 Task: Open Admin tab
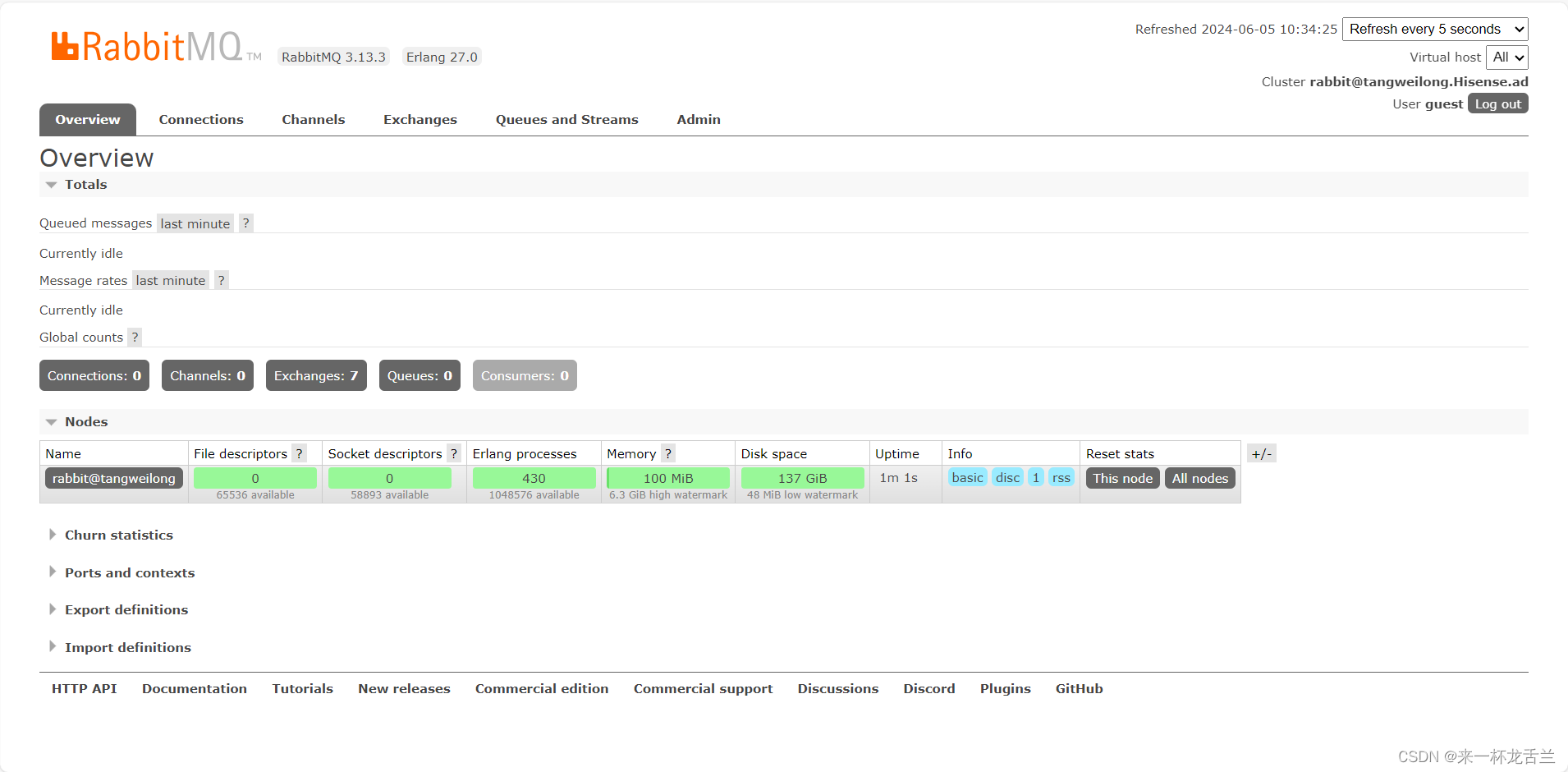point(699,120)
